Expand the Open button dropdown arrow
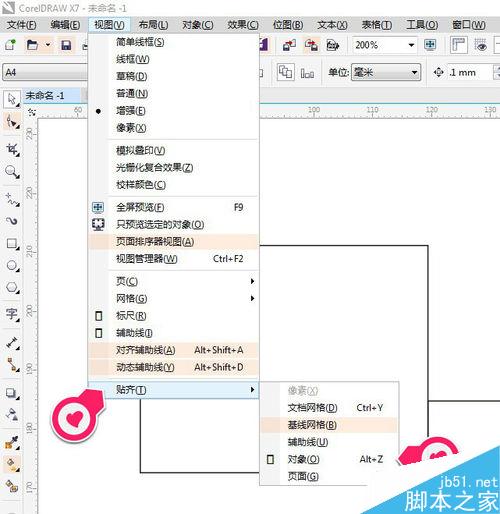Viewport: 500px width, 514px height. pyautogui.click(x=48, y=45)
